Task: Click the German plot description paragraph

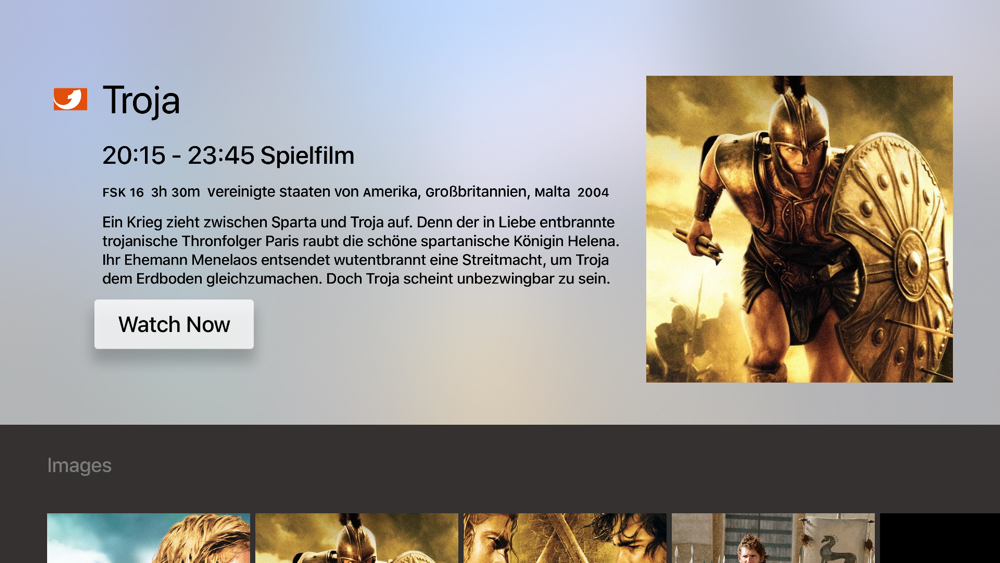Action: tap(360, 250)
